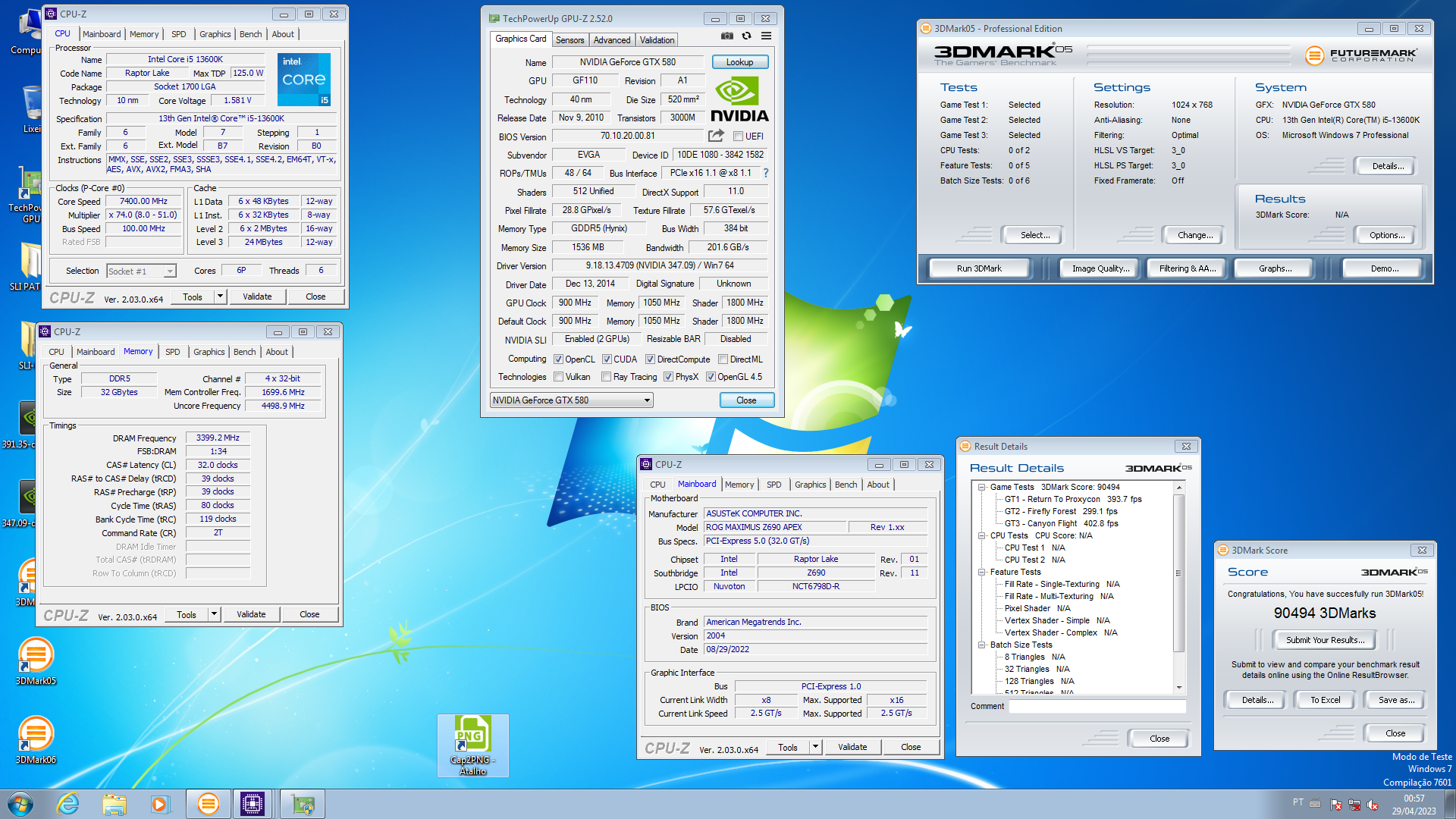Click the muted volume tray icon
This screenshot has width=1456, height=819.
point(1373,805)
